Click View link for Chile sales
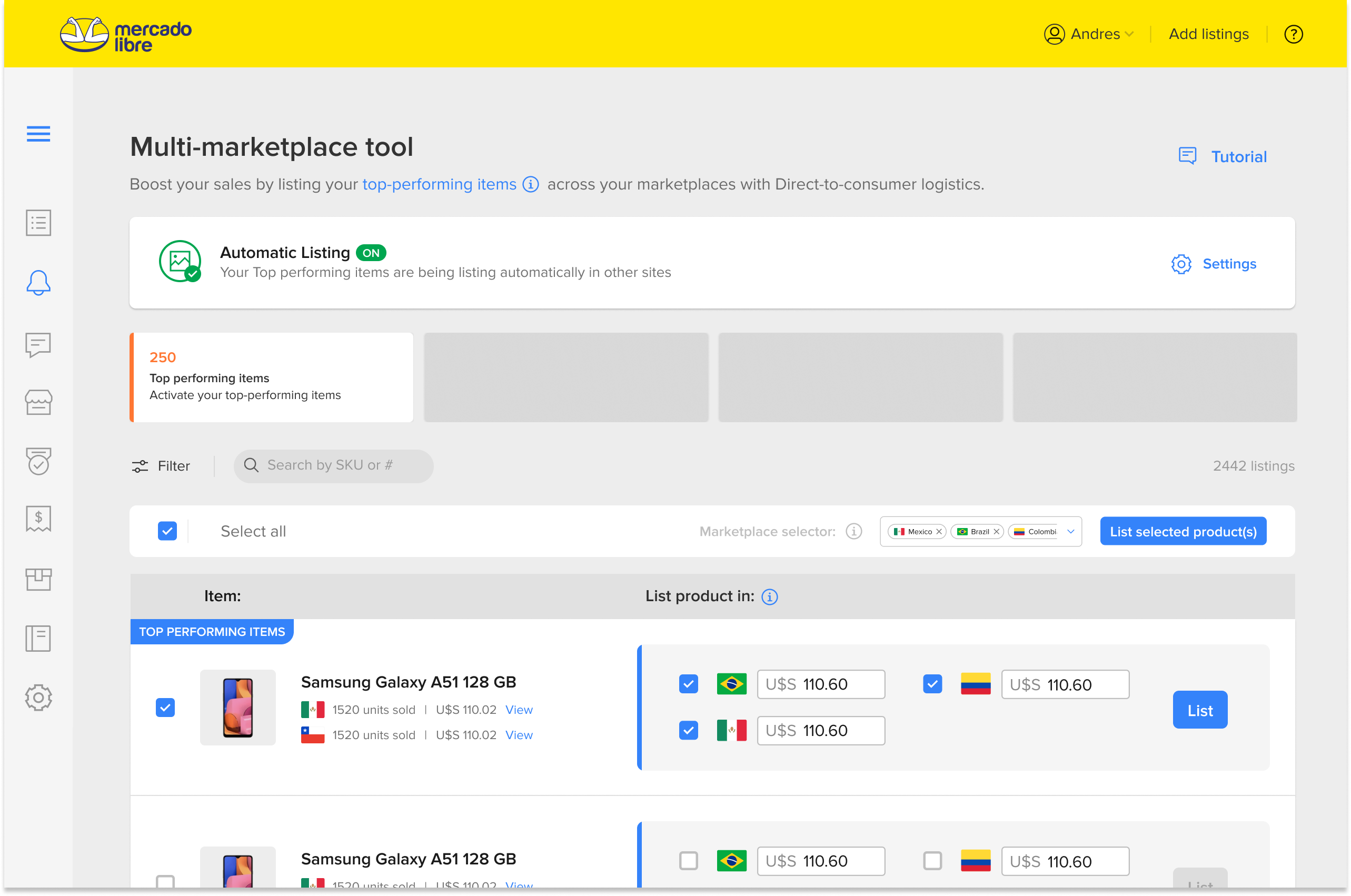Screen dimensions: 1351x896 tap(519, 735)
